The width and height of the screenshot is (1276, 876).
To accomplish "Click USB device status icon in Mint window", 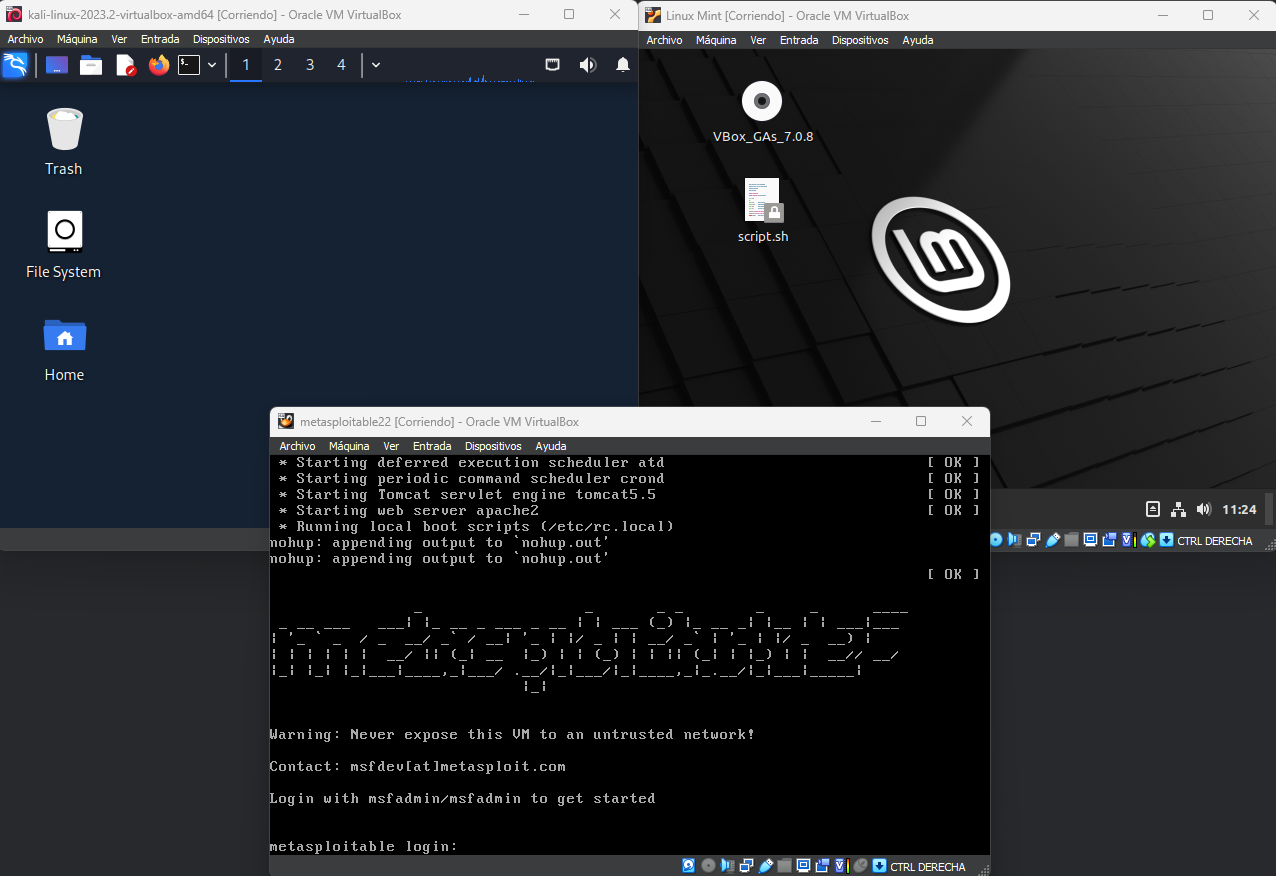I will point(1053,540).
